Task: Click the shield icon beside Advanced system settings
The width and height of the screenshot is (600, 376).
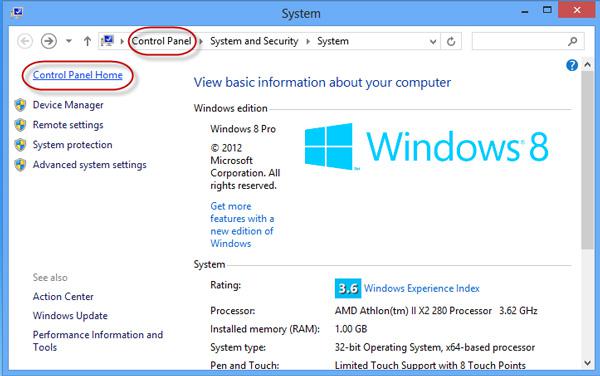Action: [20, 164]
